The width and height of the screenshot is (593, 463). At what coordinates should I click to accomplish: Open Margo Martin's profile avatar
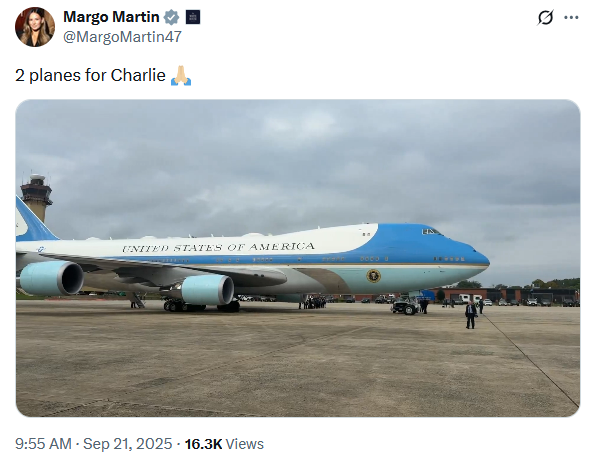(x=35, y=27)
